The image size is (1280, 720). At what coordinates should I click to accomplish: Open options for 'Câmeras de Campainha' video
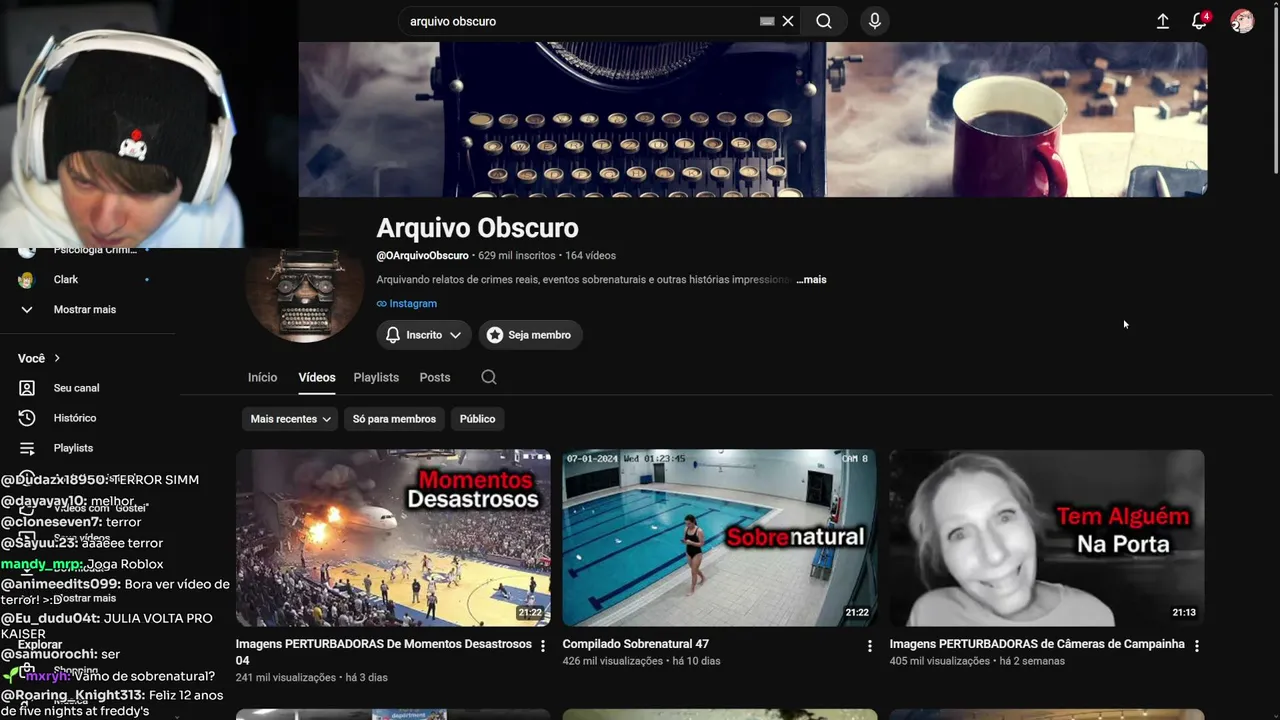[1197, 646]
